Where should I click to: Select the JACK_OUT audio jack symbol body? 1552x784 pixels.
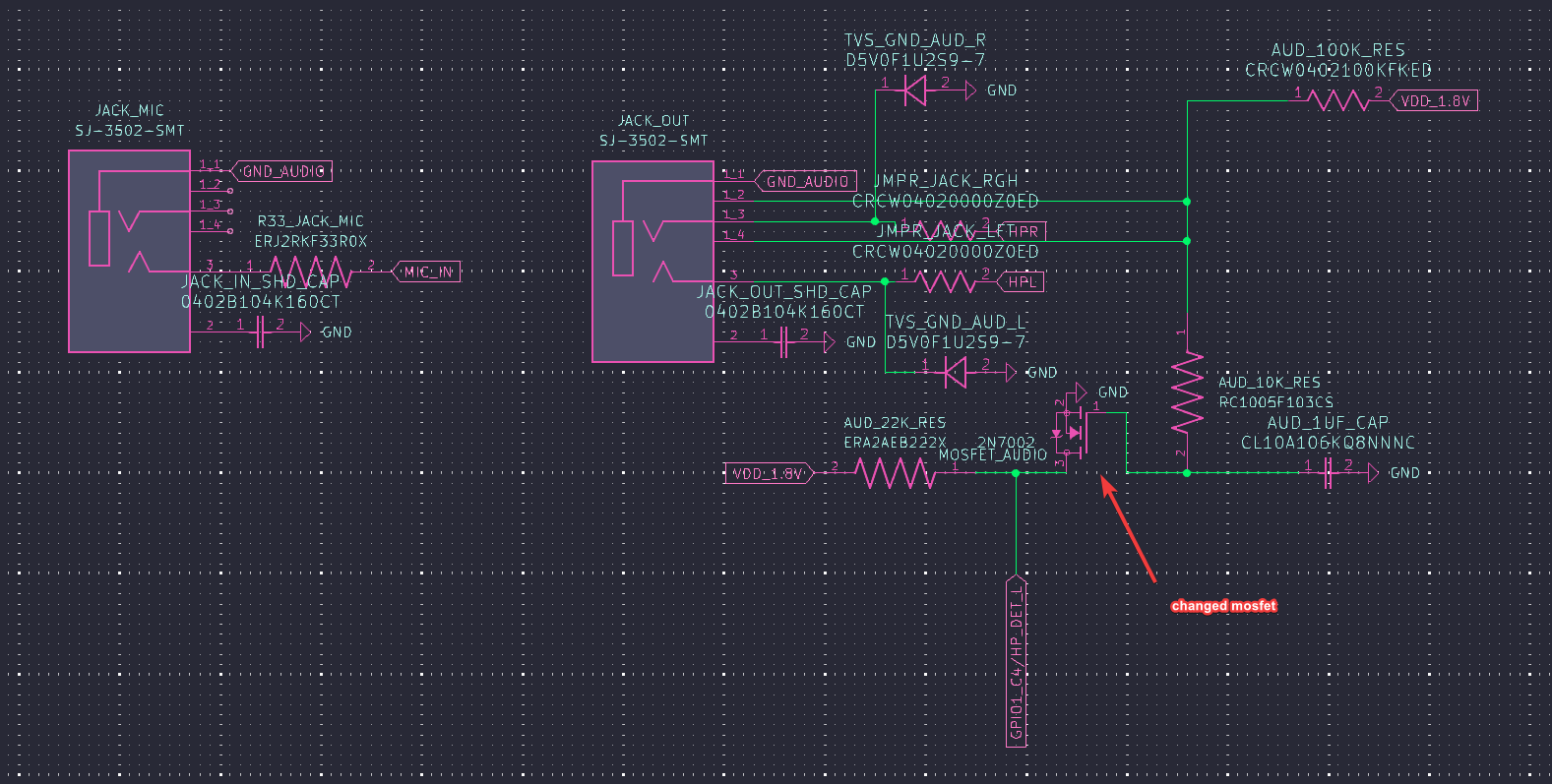click(x=652, y=262)
